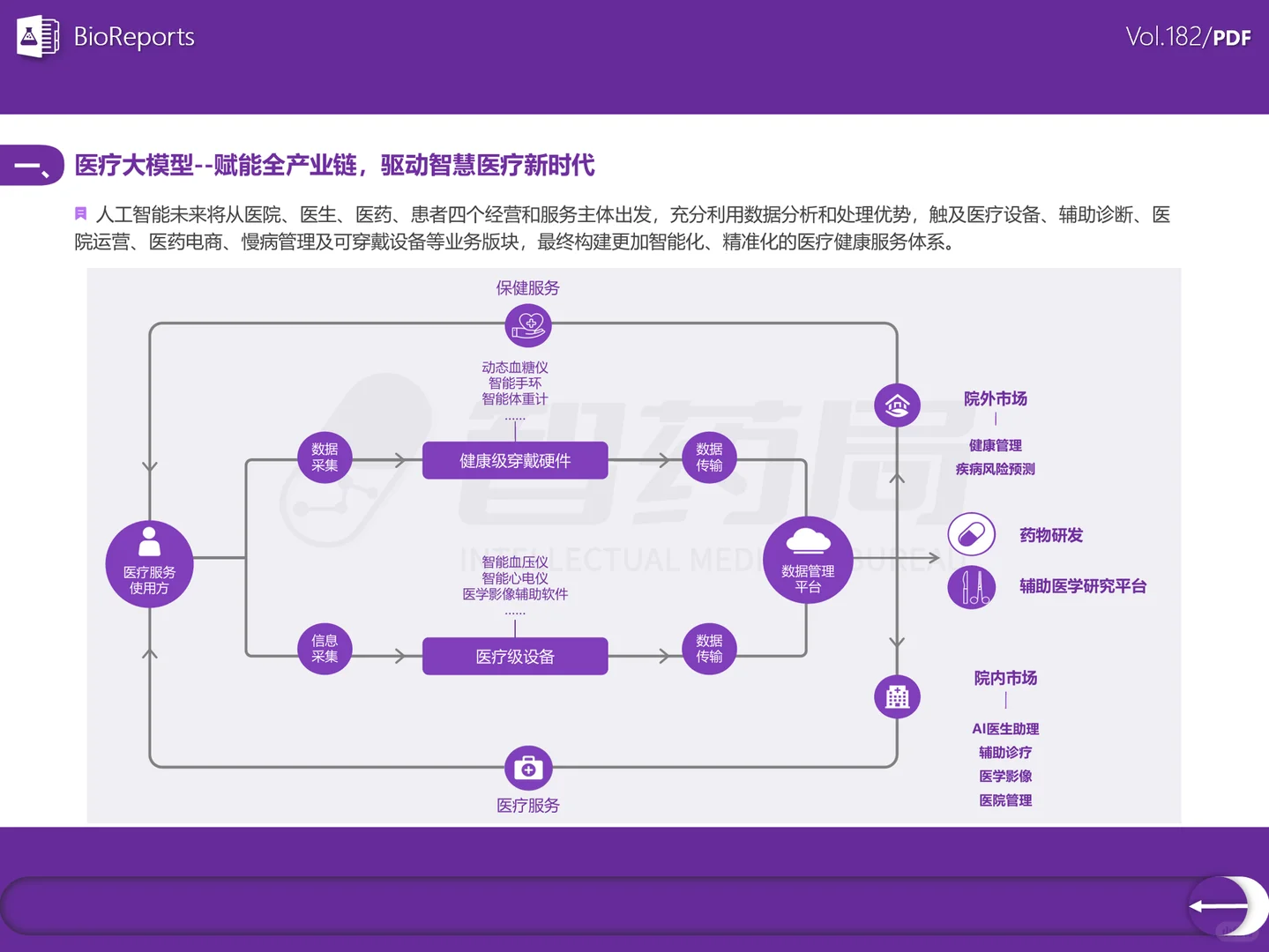This screenshot has width=1269, height=952.
Task: Select the heart-in-hand 保健服务 icon
Action: pyautogui.click(x=527, y=325)
